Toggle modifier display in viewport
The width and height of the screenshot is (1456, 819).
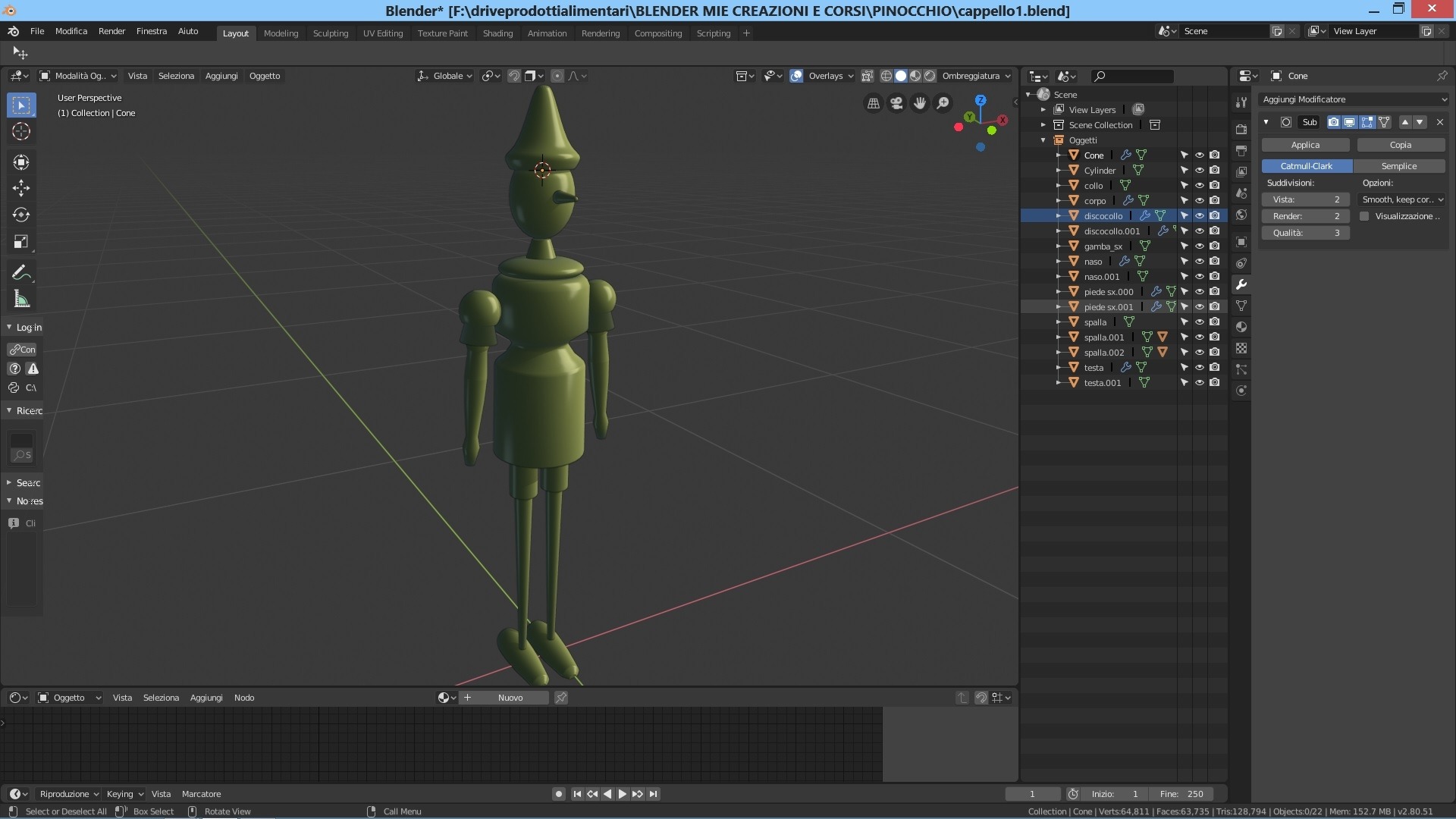coord(1350,122)
